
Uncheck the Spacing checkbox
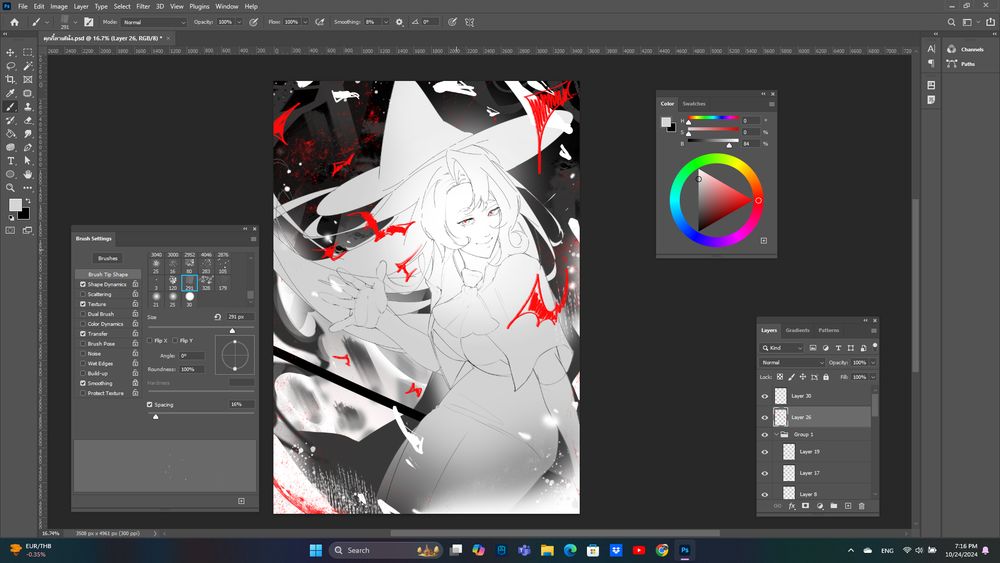[x=150, y=404]
